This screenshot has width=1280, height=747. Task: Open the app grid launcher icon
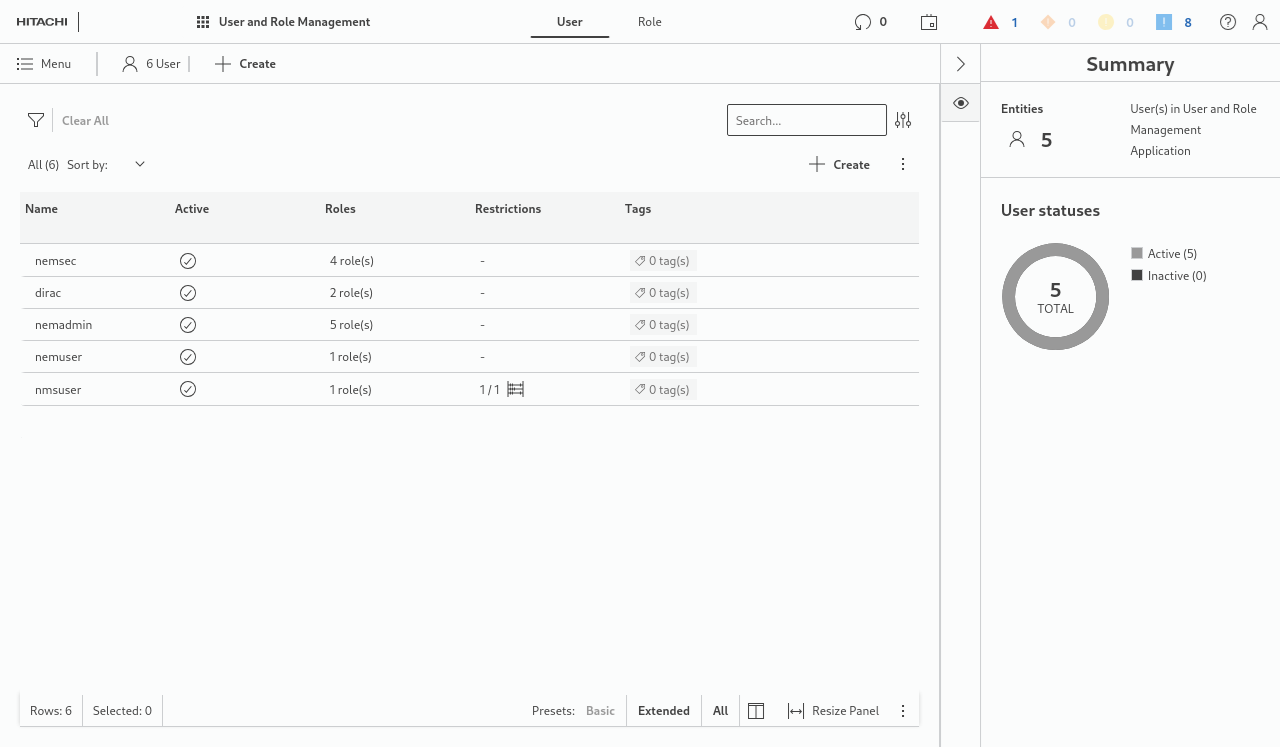203,22
